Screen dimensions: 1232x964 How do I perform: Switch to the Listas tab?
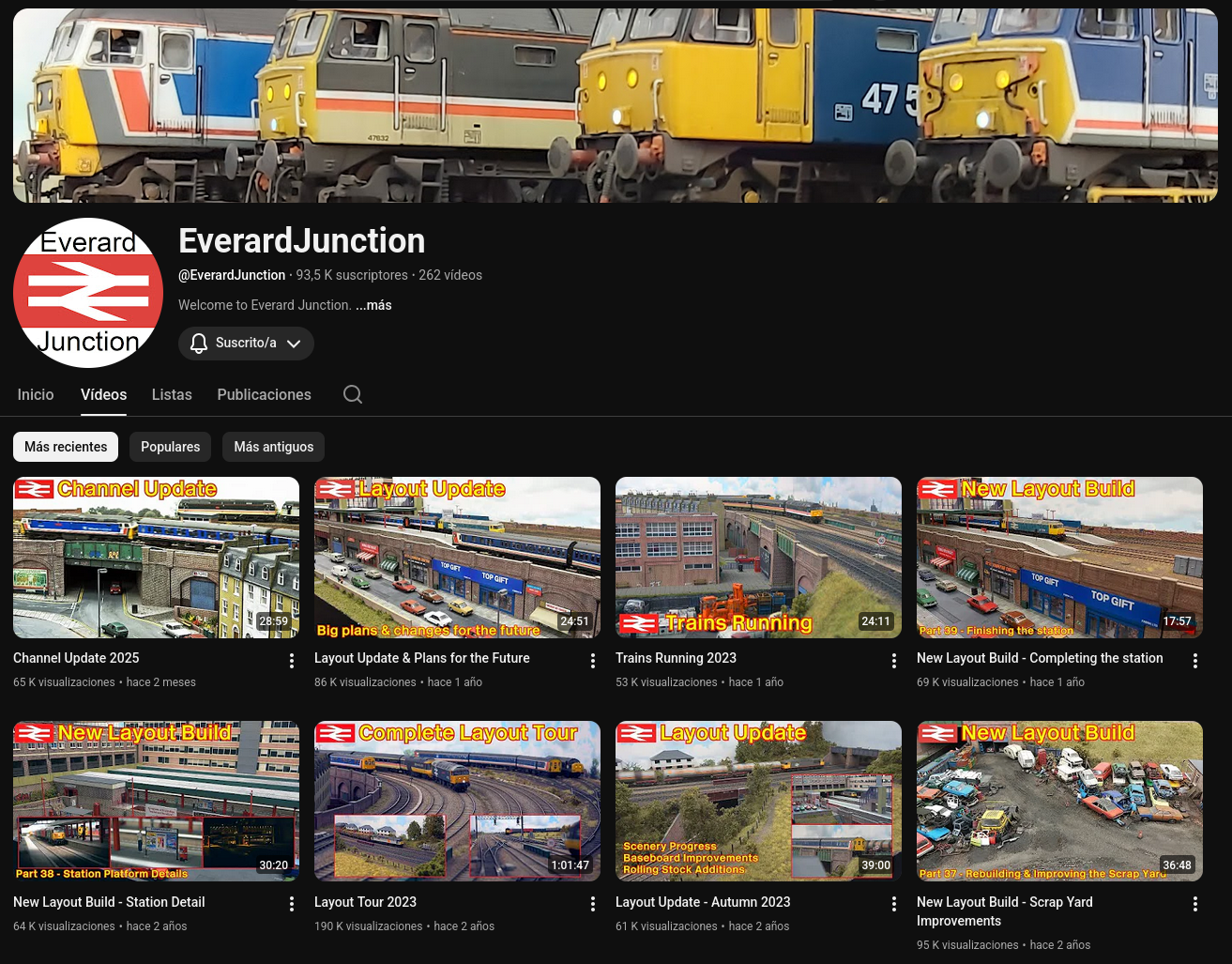172,395
